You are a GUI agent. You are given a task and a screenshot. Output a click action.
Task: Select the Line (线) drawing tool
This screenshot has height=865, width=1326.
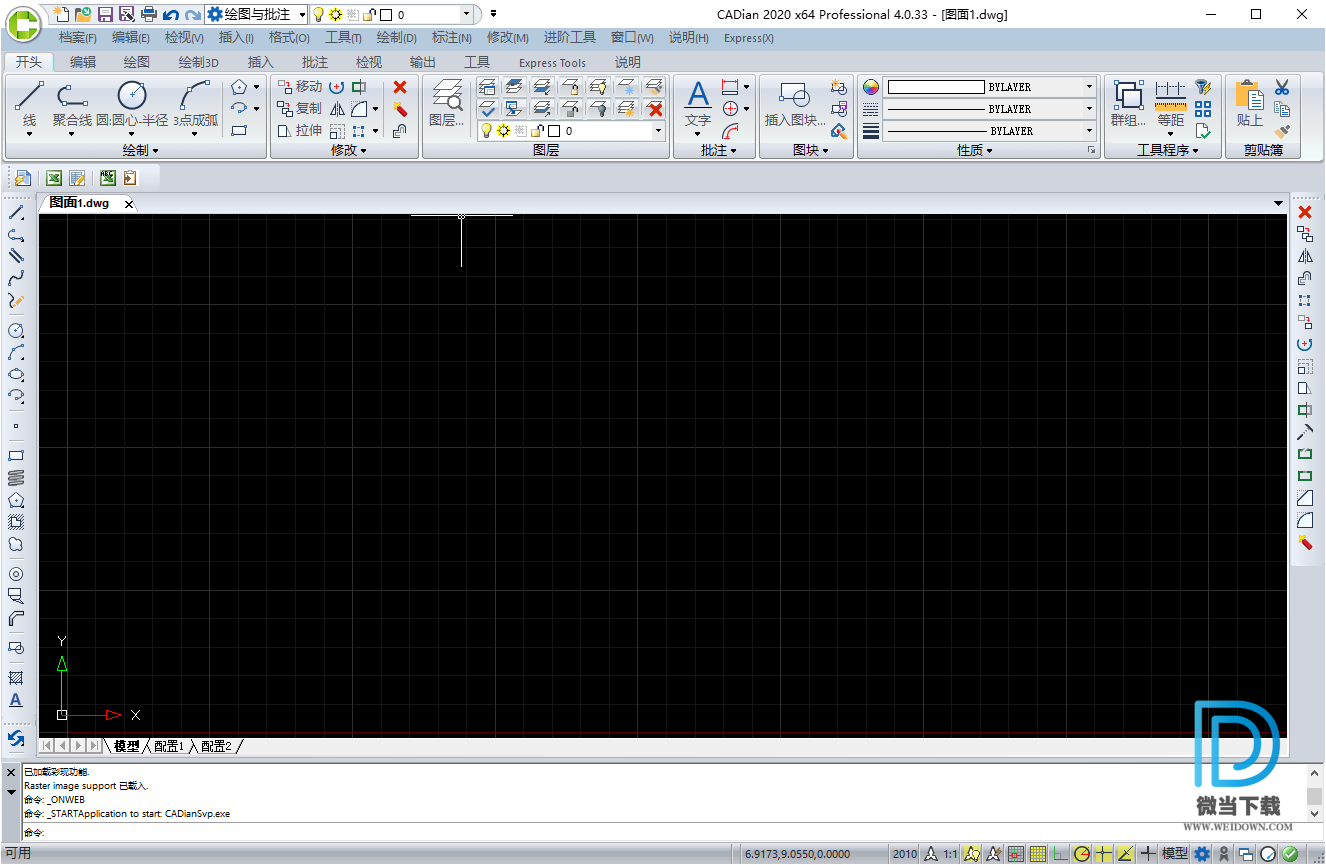29,98
